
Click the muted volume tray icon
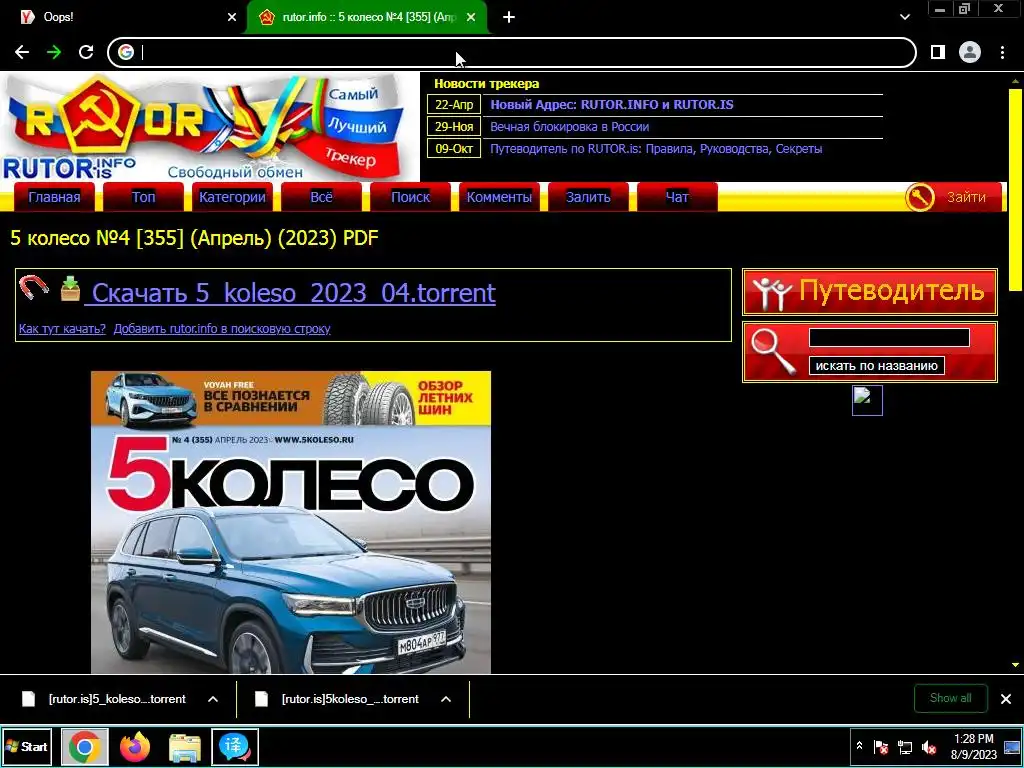[x=929, y=746]
